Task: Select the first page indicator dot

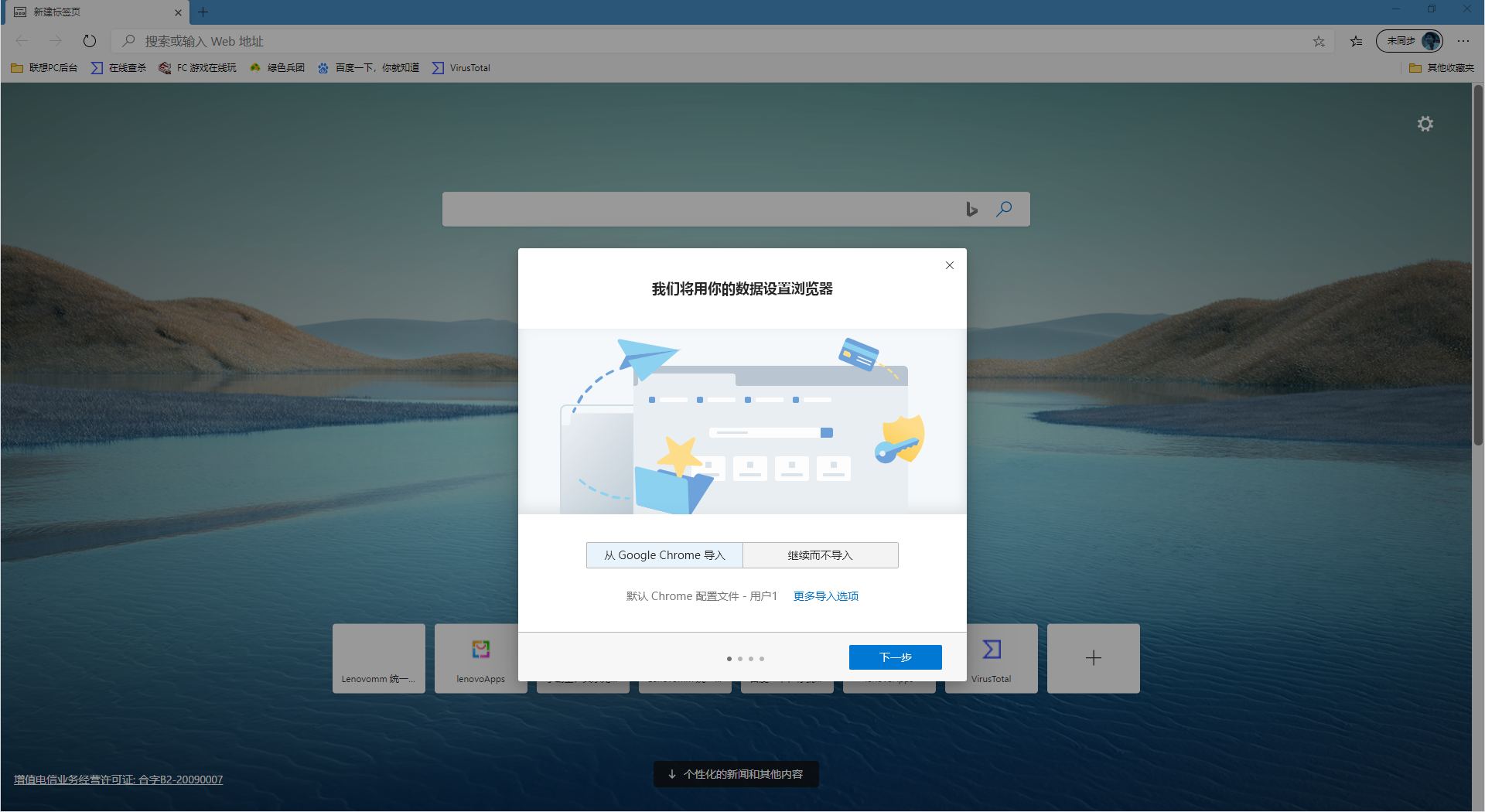Action: tap(729, 659)
